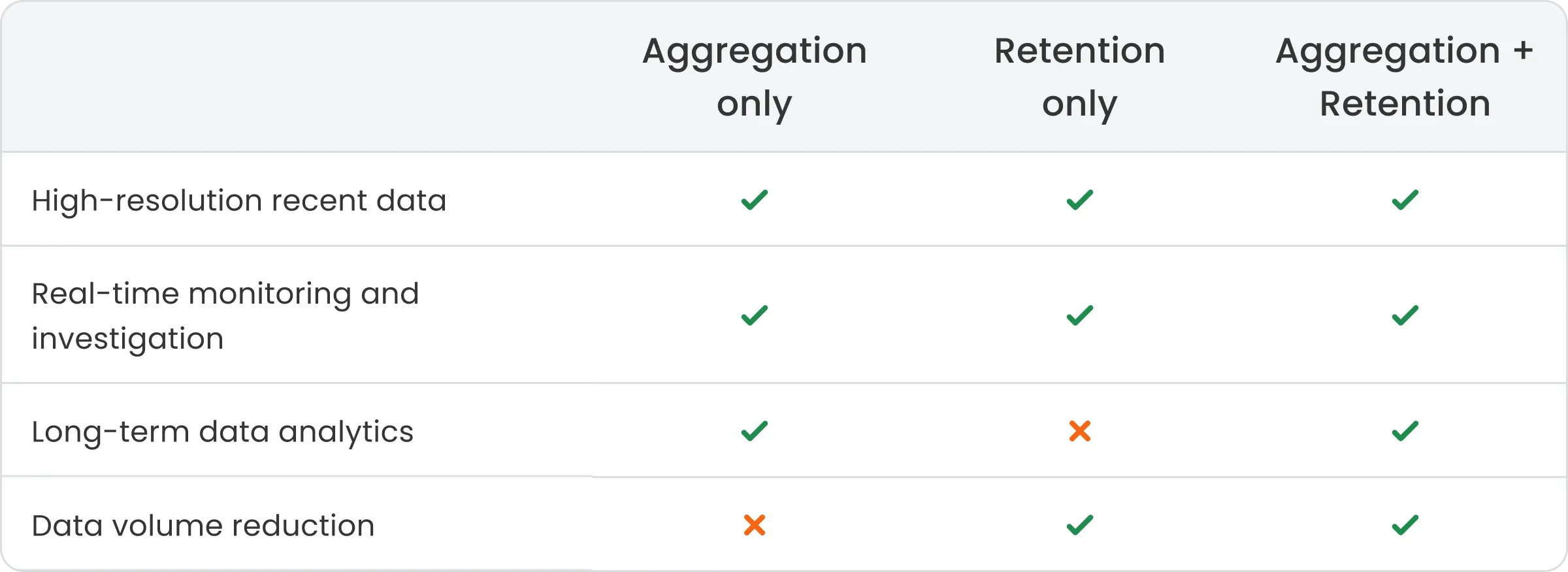Select the Aggregation + Retention column header
This screenshot has height=572, width=1568.
pos(1405,77)
